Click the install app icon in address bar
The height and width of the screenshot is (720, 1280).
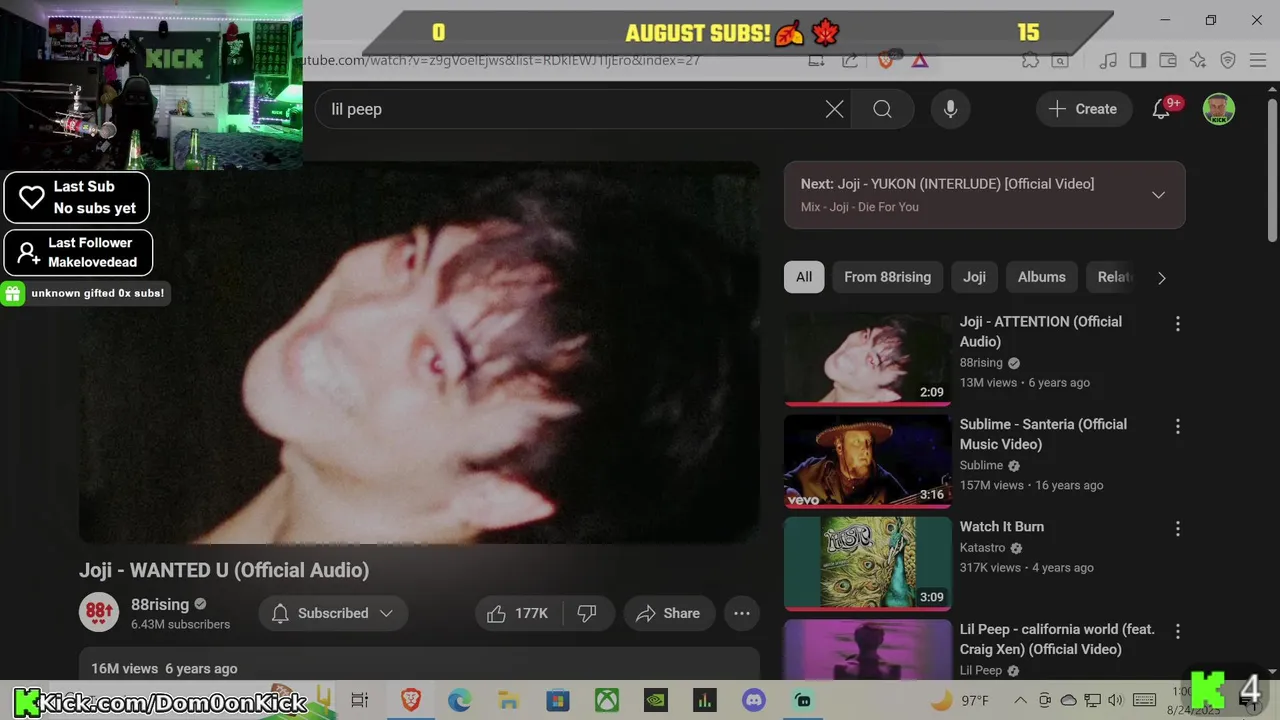point(816,60)
